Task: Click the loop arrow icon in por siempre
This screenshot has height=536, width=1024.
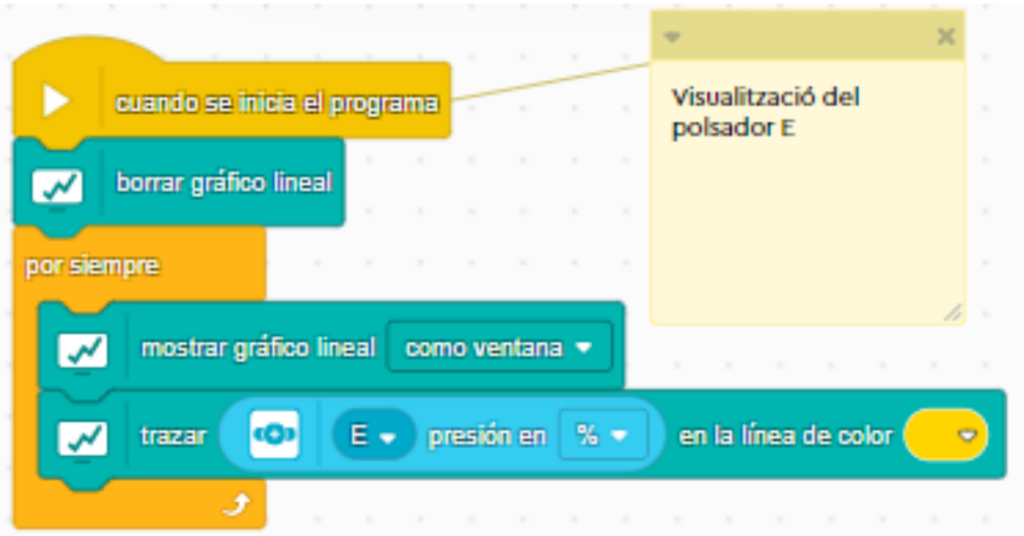Action: tap(235, 508)
